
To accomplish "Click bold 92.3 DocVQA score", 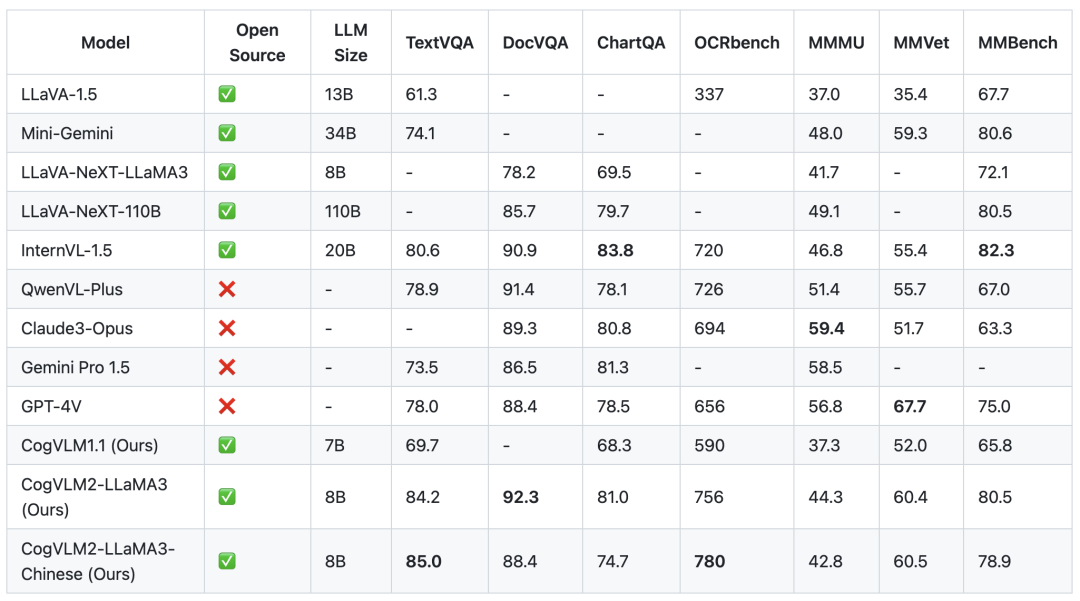I will pyautogui.click(x=521, y=497).
